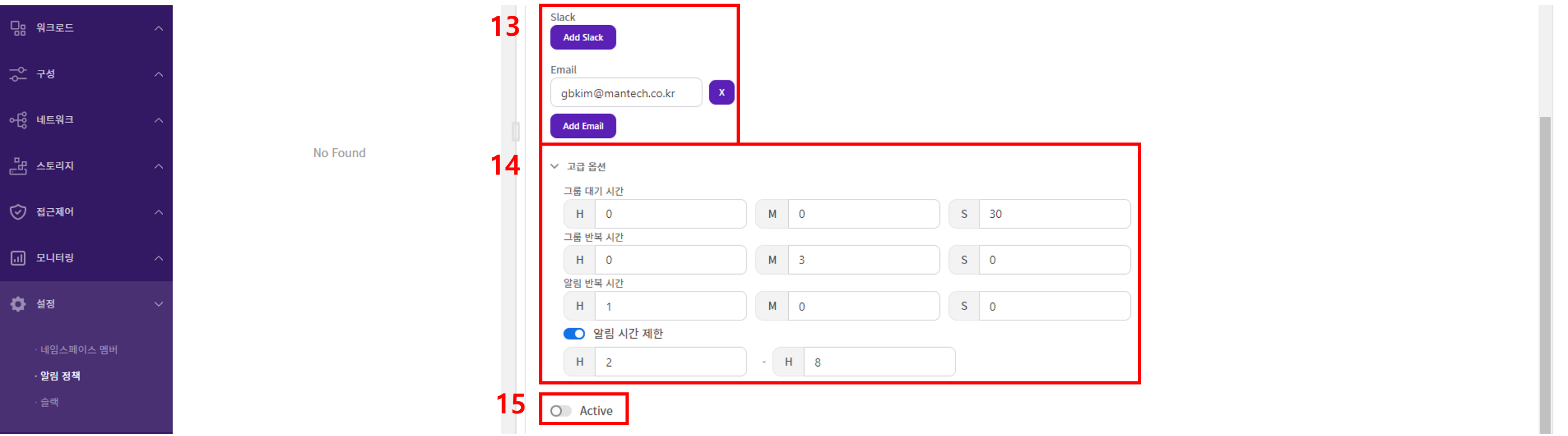
Task: Click the page vertical scrollbar thumb
Action: [1545, 275]
